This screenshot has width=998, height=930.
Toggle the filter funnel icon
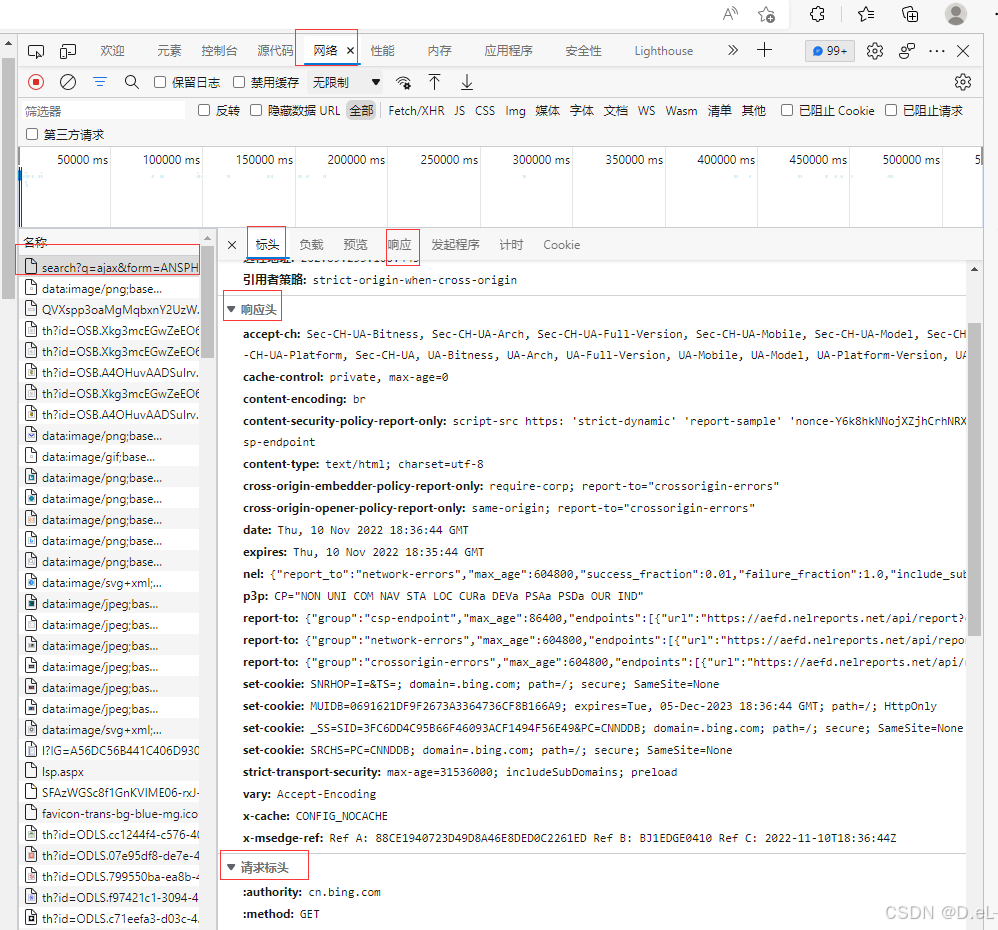100,82
